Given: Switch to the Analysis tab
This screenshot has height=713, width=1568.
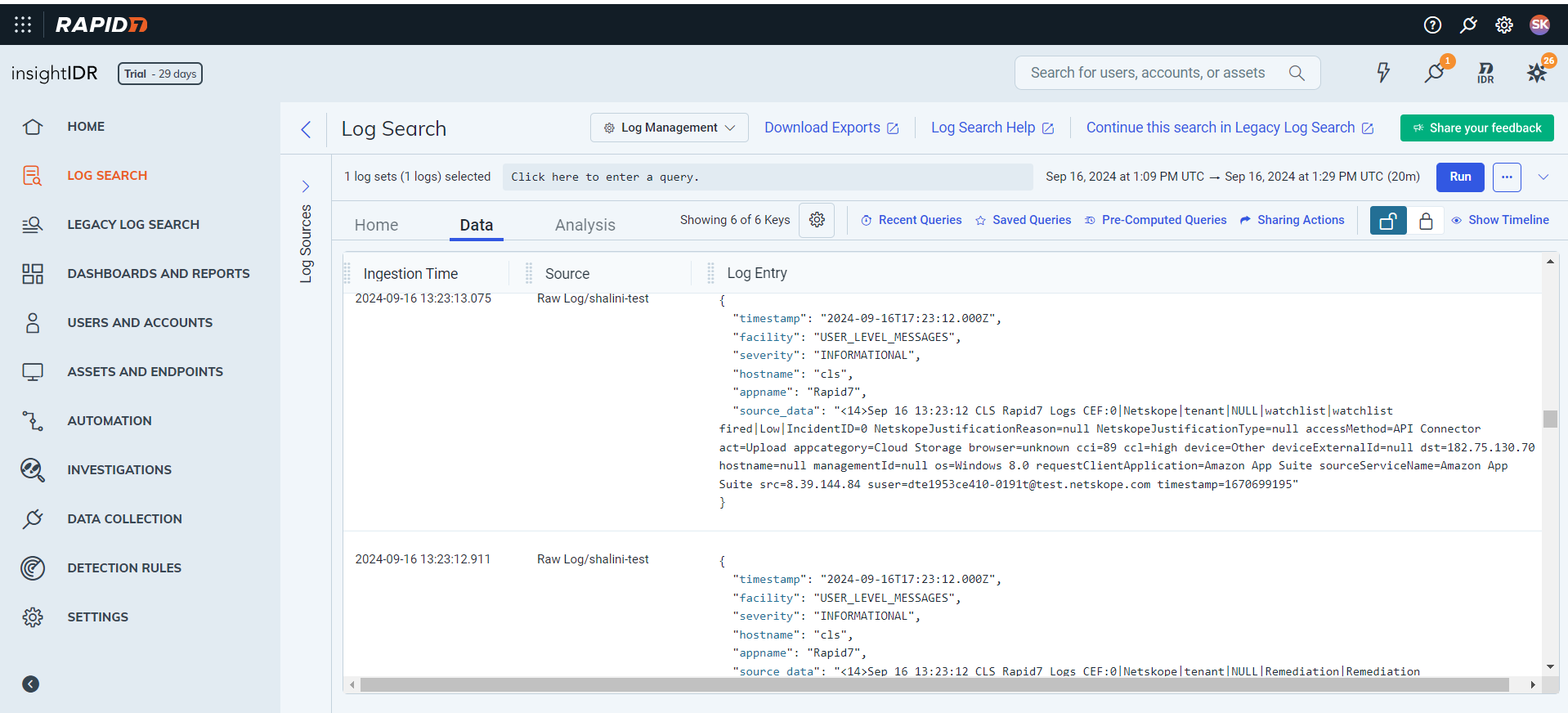Looking at the screenshot, I should (585, 225).
